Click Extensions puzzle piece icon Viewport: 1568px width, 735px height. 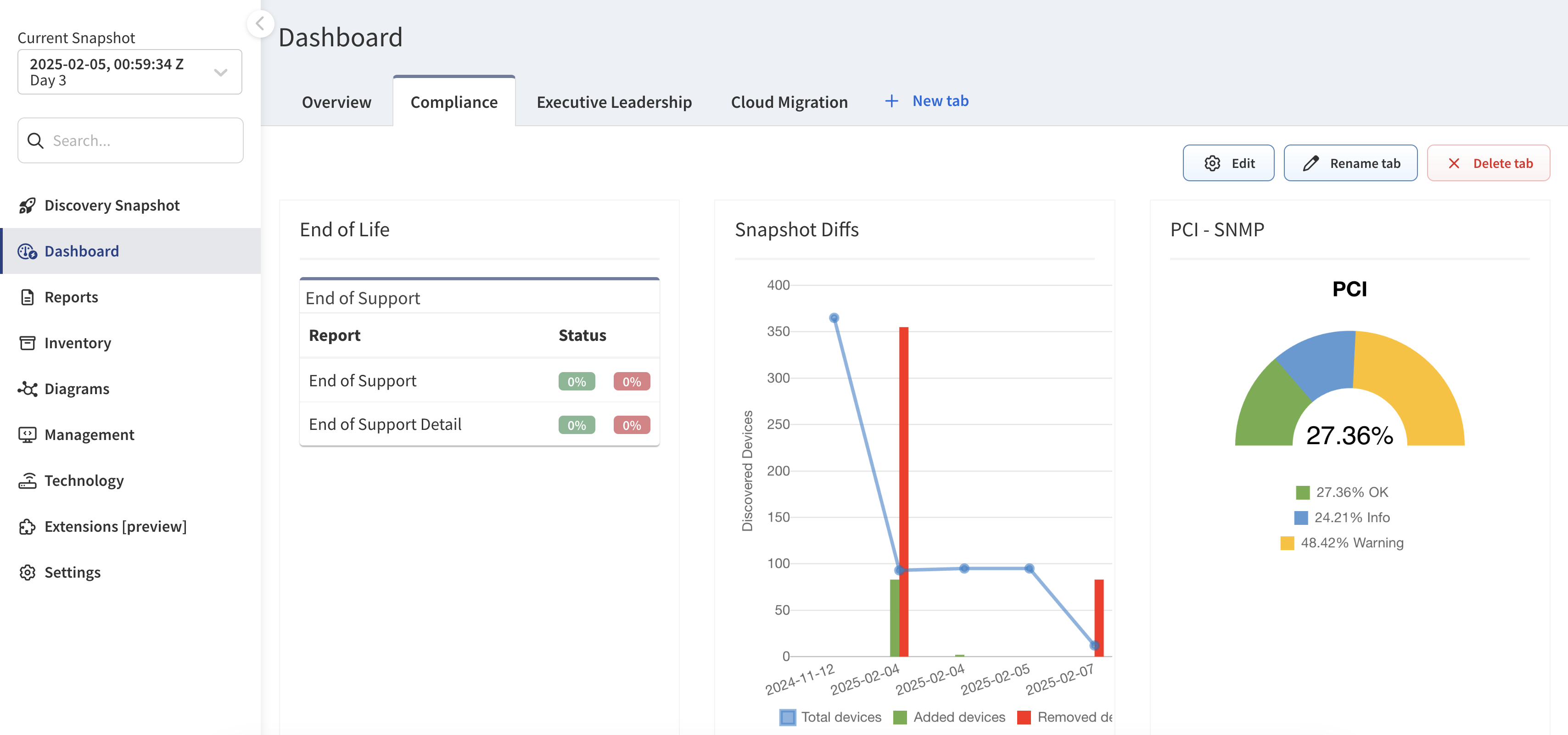(28, 526)
